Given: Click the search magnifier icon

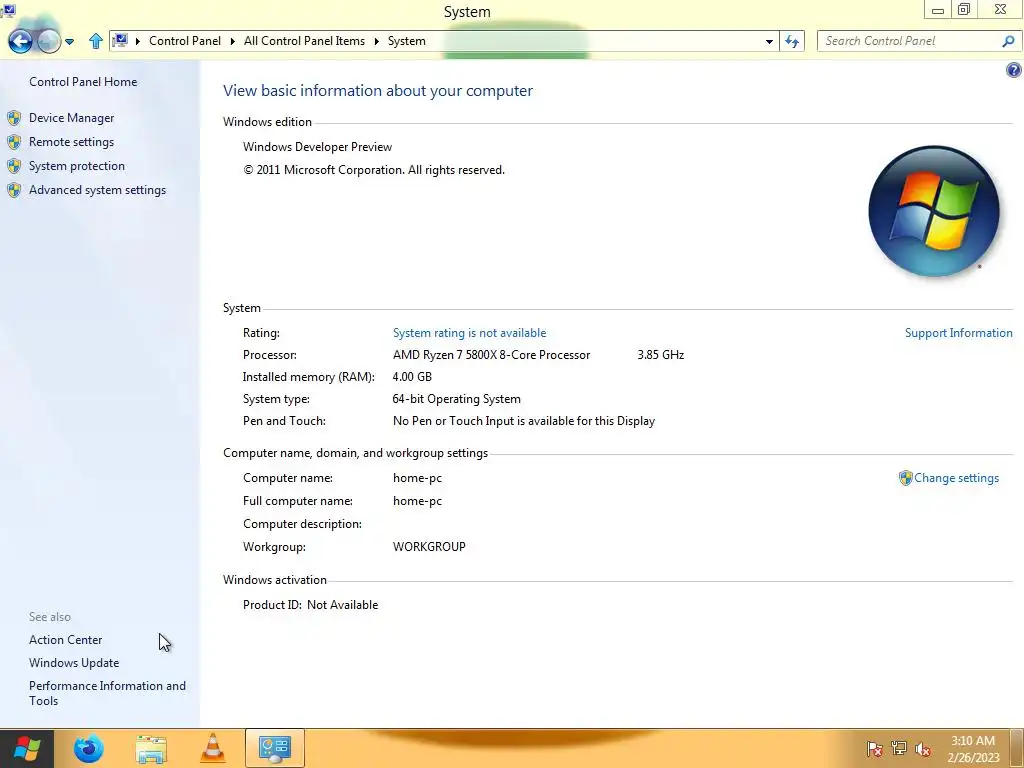Looking at the screenshot, I should 1008,41.
